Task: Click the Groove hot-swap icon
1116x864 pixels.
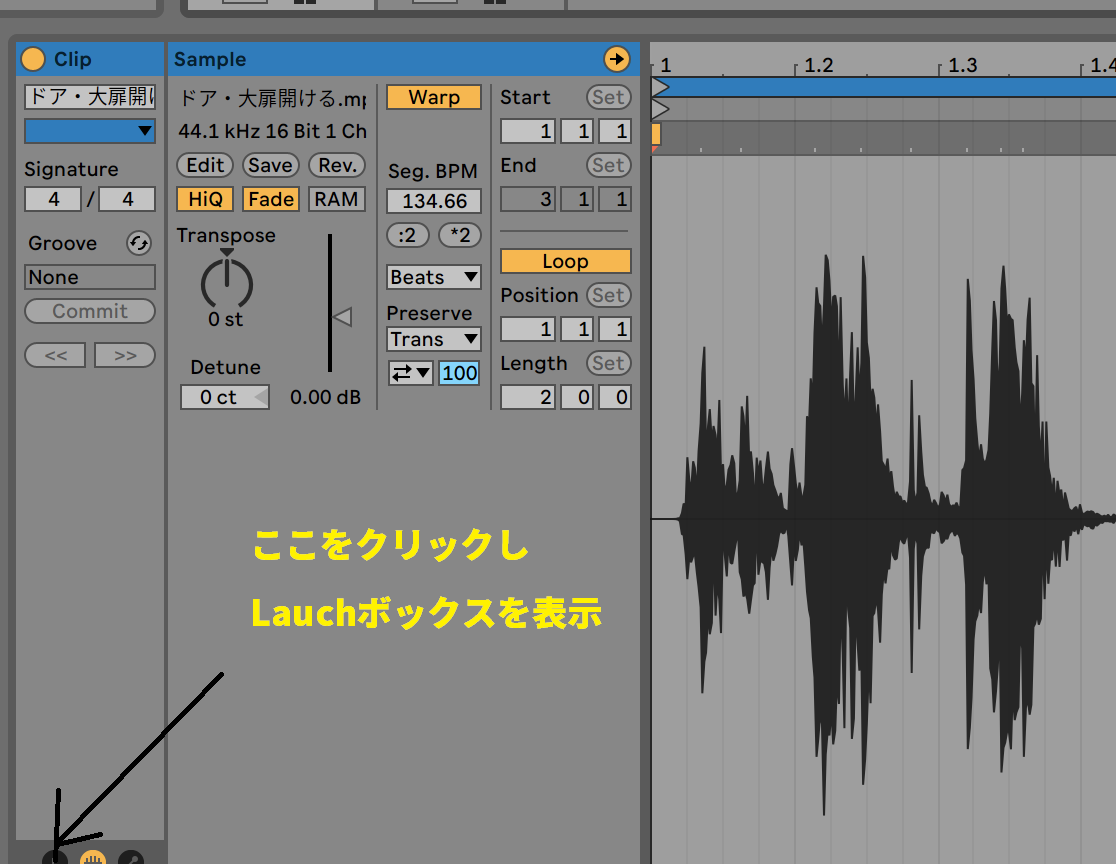Action: (x=138, y=243)
